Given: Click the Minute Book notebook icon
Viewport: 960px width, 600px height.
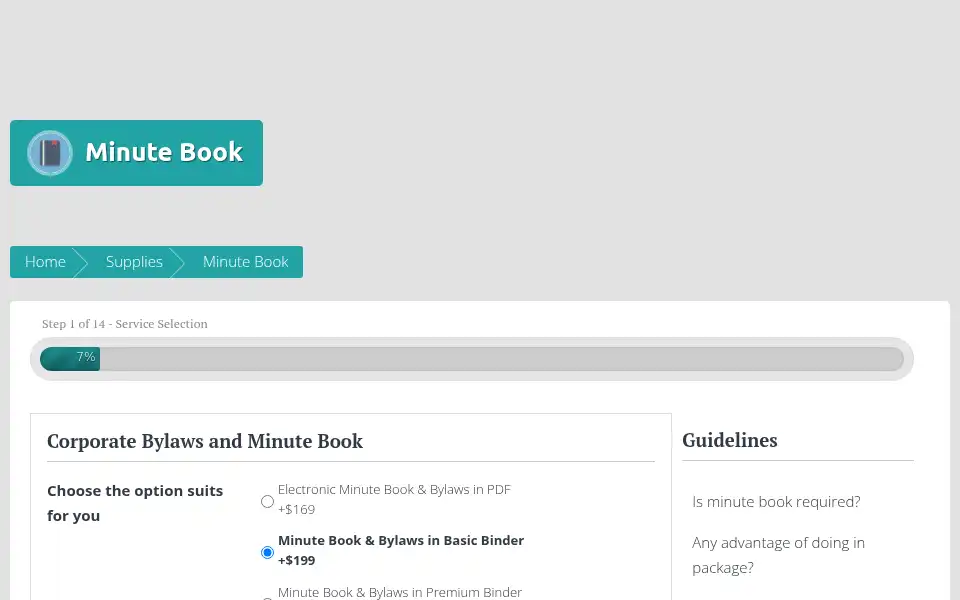Looking at the screenshot, I should (50, 153).
